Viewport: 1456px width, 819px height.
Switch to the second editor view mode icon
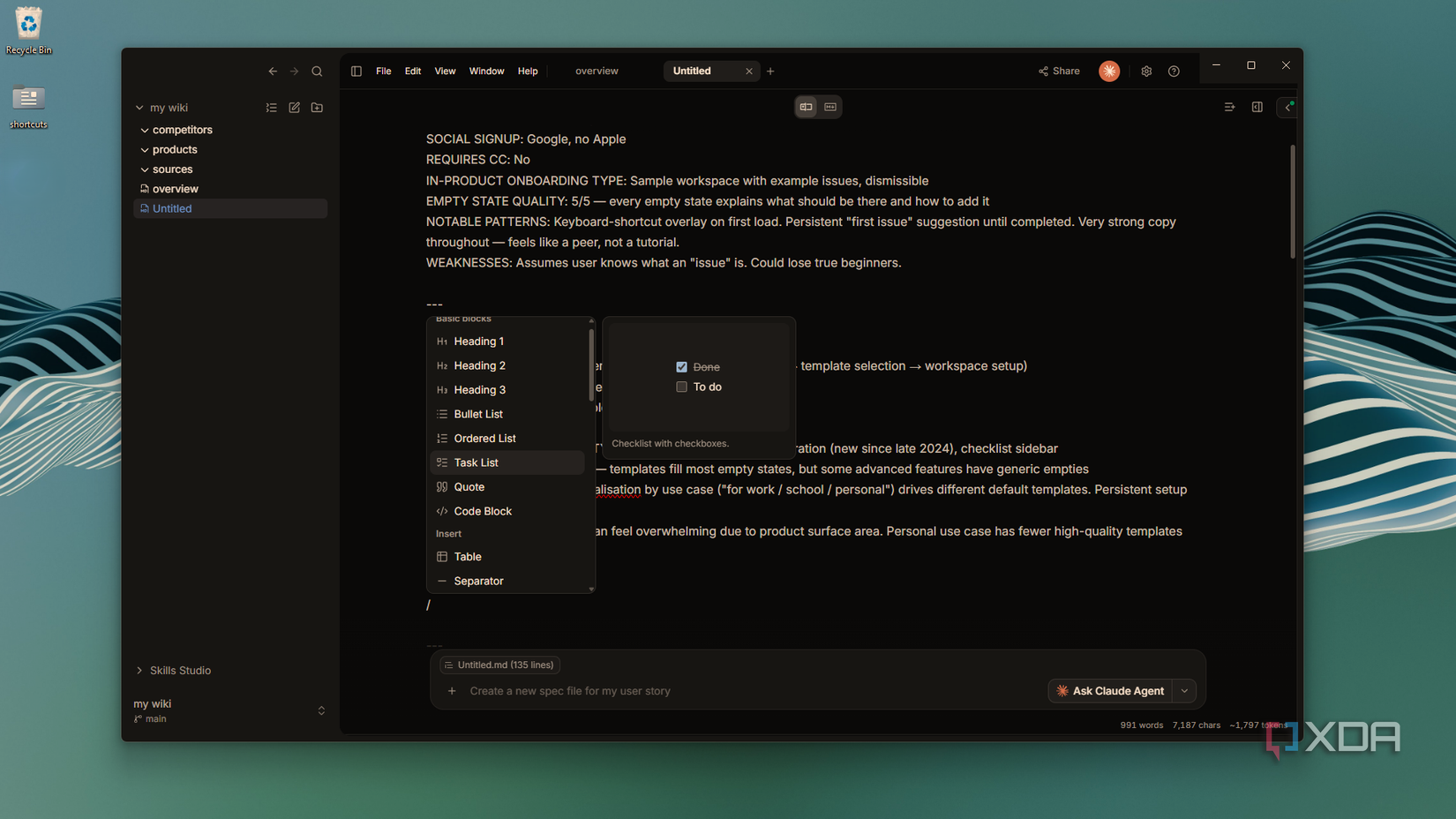830,107
